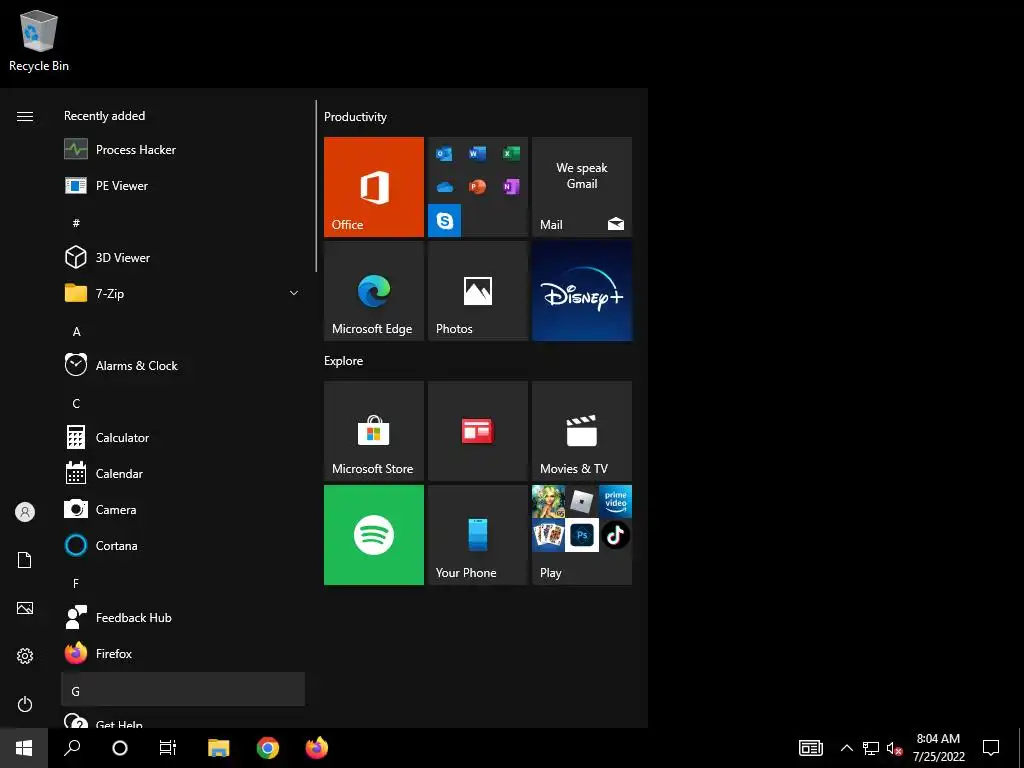Image resolution: width=1024 pixels, height=768 pixels.
Task: Open 3D Viewer app
Action: (183, 257)
